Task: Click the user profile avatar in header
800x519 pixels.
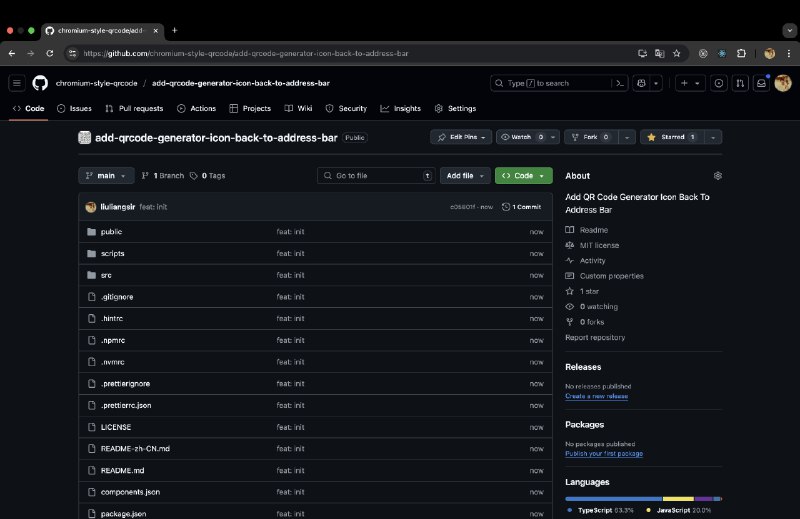Action: [x=782, y=83]
